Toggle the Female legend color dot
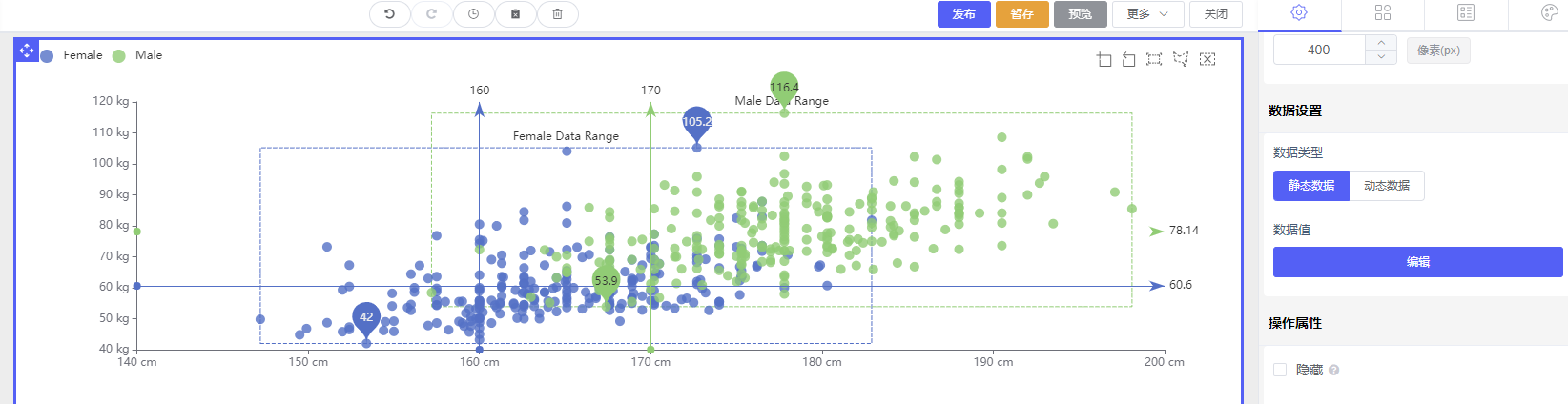Screen dimensions: 1568x404 coord(47,56)
